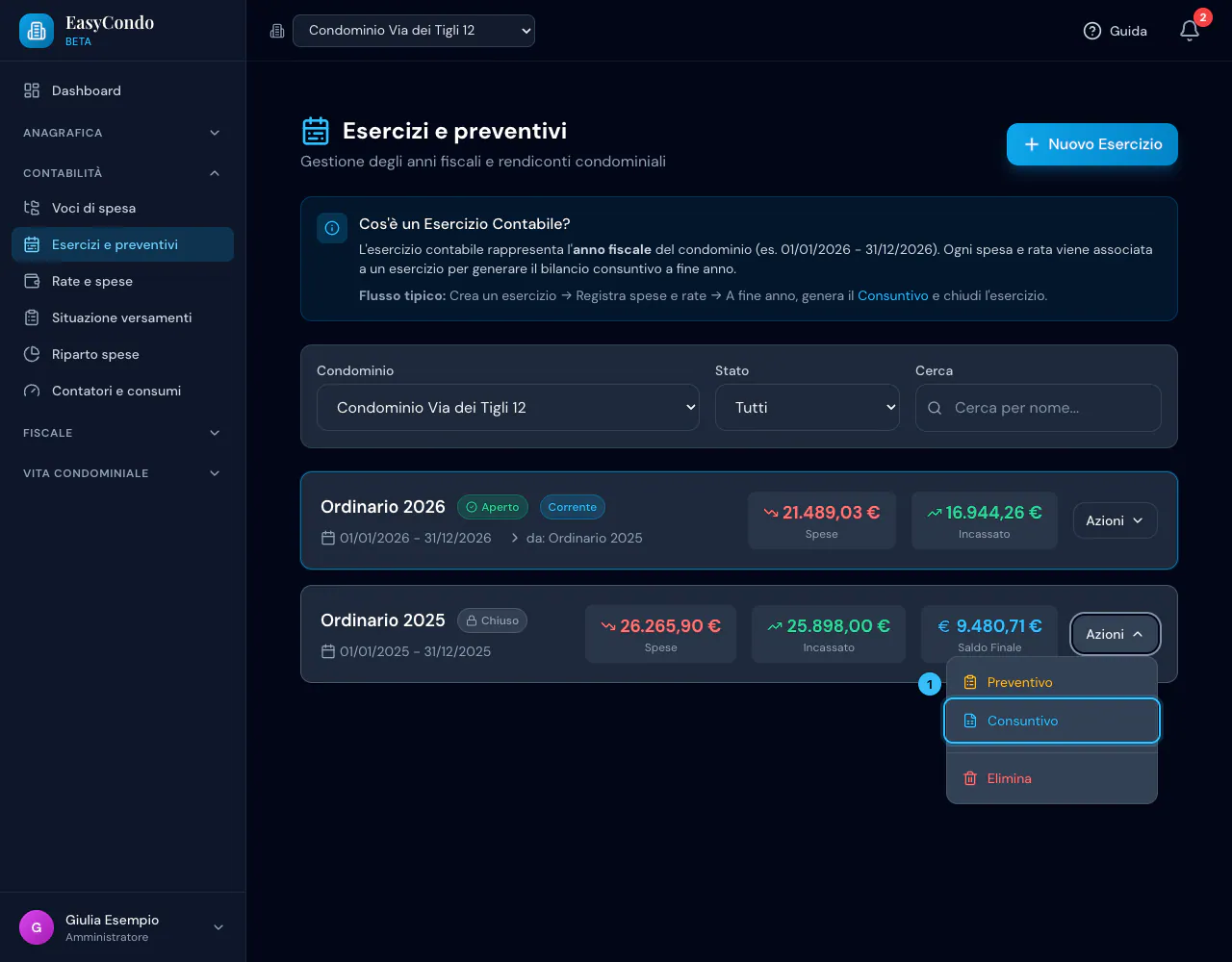Expand the Fiscale section
Viewport: 1232px width, 962px height.
[123, 433]
